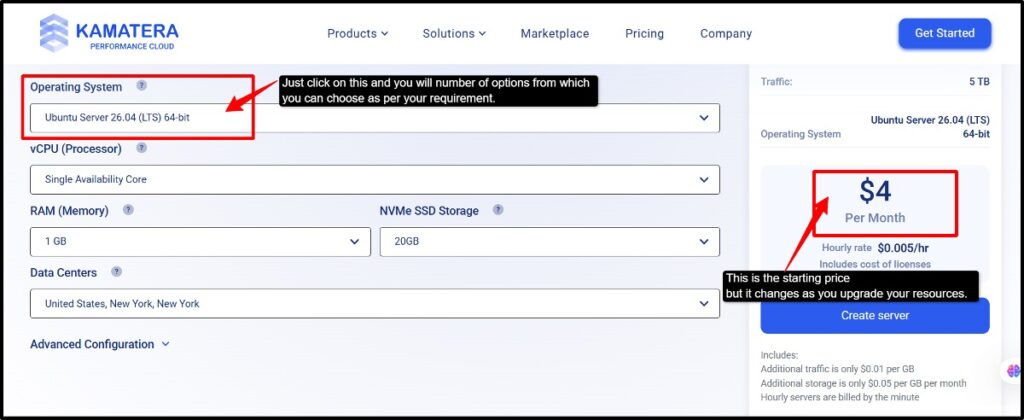Screen dimensions: 1024x420
Task: Open help icon beside NVMe SSD Storage
Action: [x=498, y=210]
